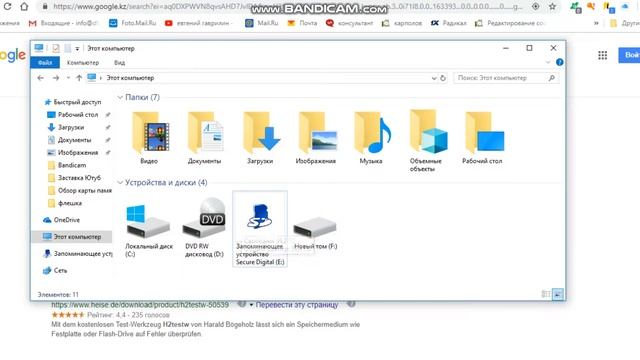Open quick access toolbar customize dropdown
This screenshot has width=640, height=360.
coord(77,49)
